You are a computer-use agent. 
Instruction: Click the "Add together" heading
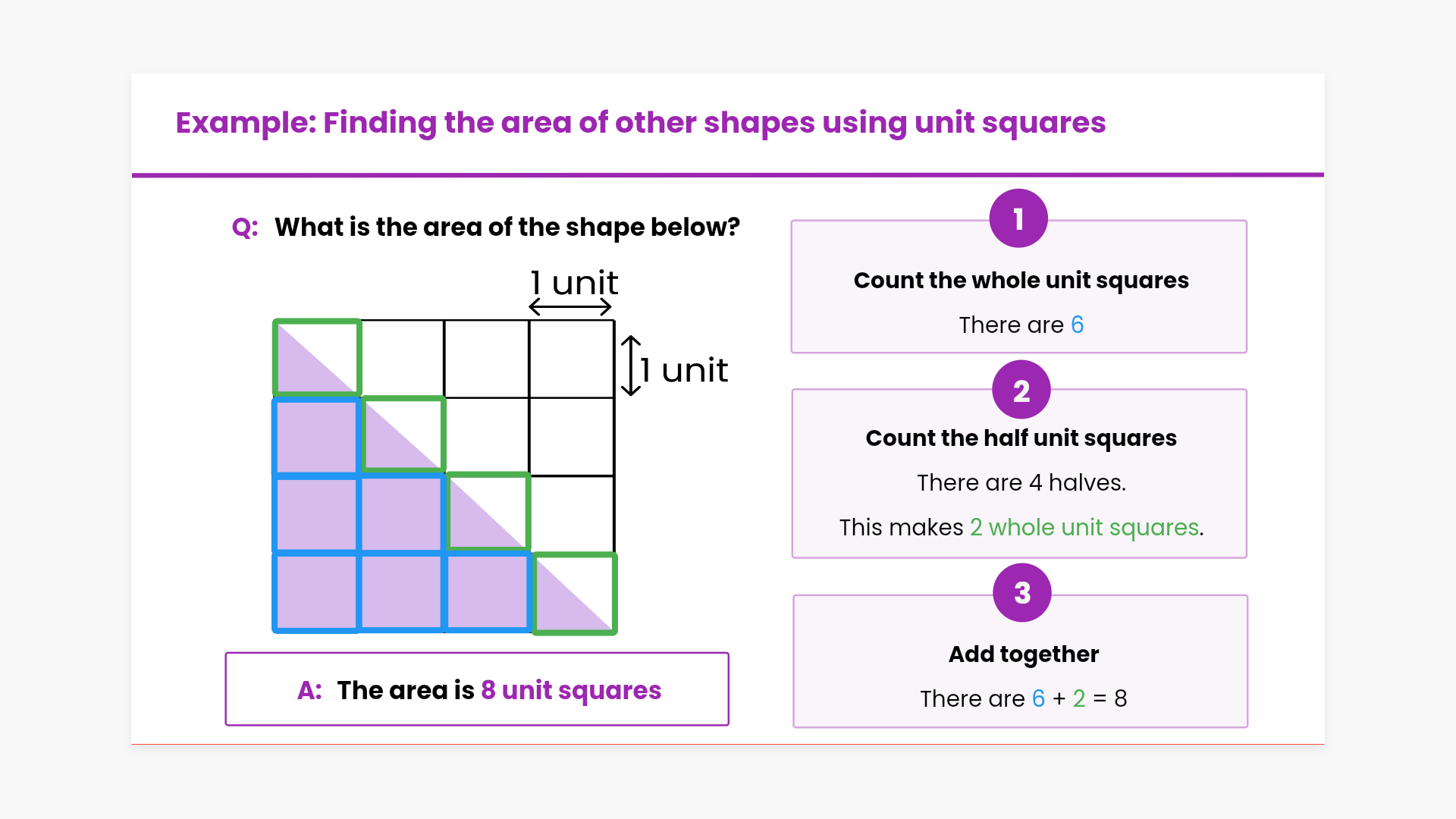pos(1023,654)
